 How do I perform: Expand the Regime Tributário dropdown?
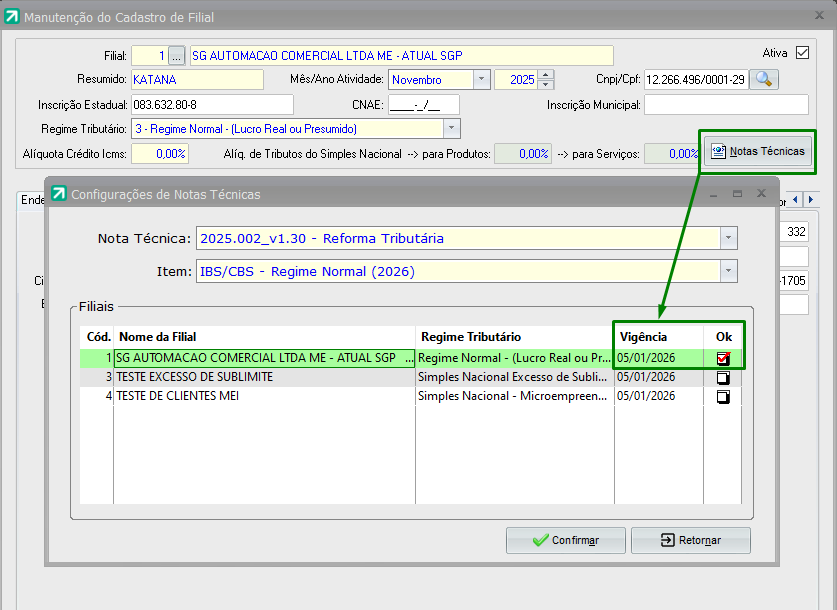click(451, 128)
